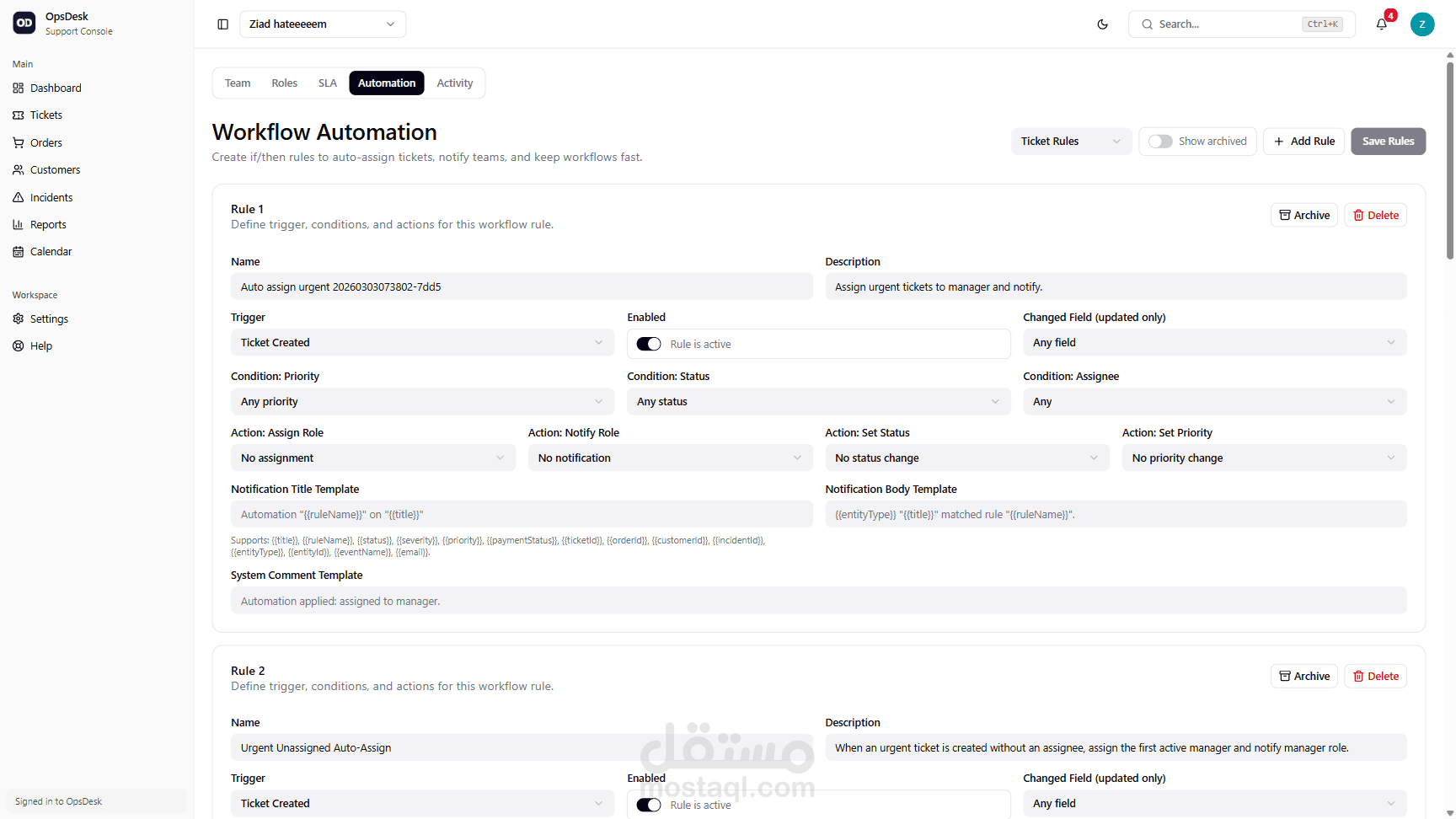This screenshot has height=819, width=1456.
Task: Click the Add Rule button
Action: 1303,142
